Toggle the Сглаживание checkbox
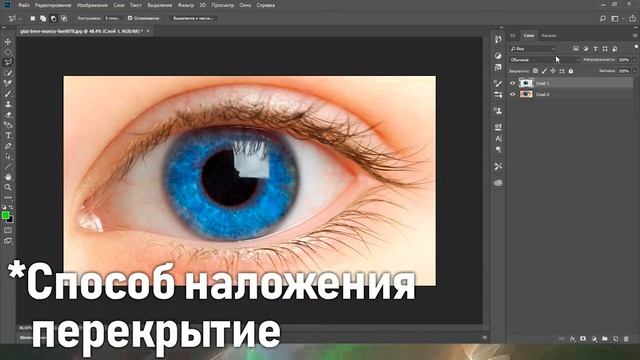 (130, 18)
